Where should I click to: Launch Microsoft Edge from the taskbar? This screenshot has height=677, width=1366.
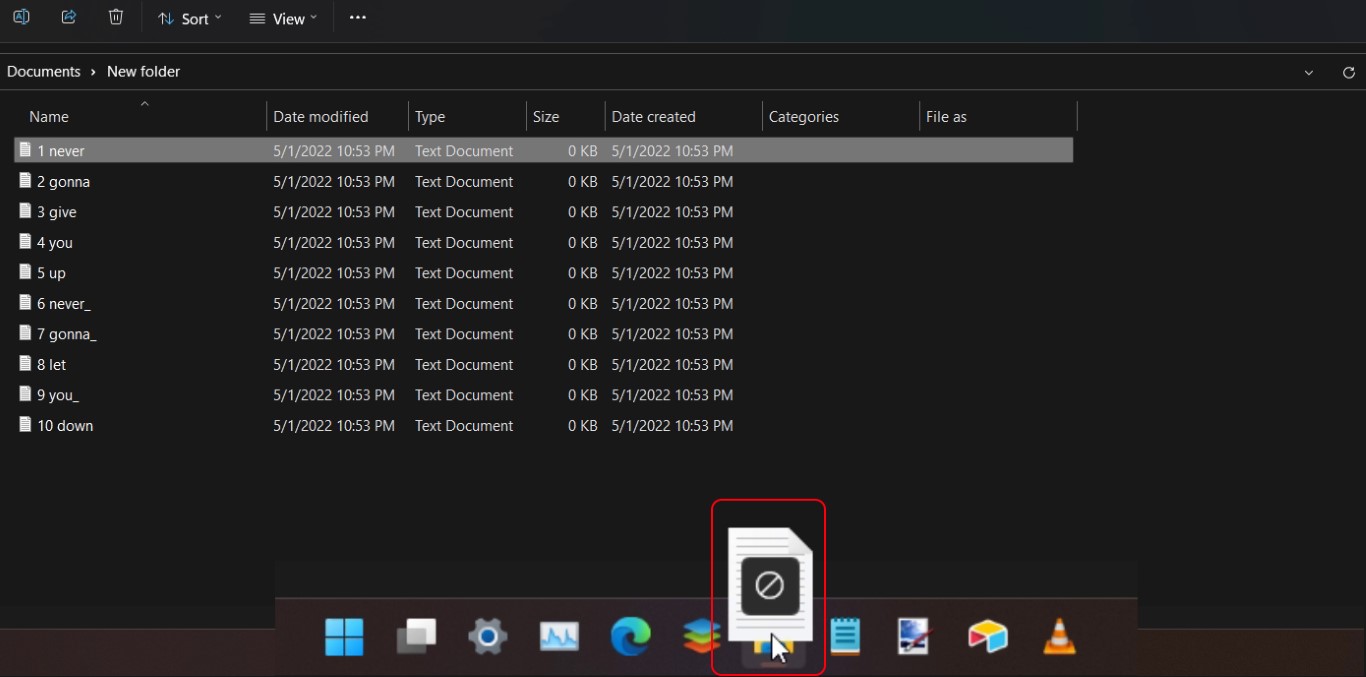point(631,636)
